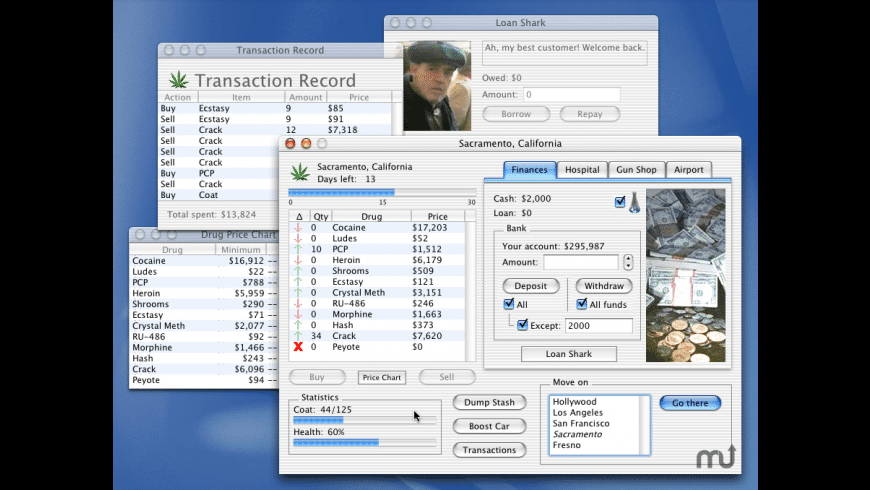Click the money pile picture in Finances
The width and height of the screenshot is (870, 490).
686,275
